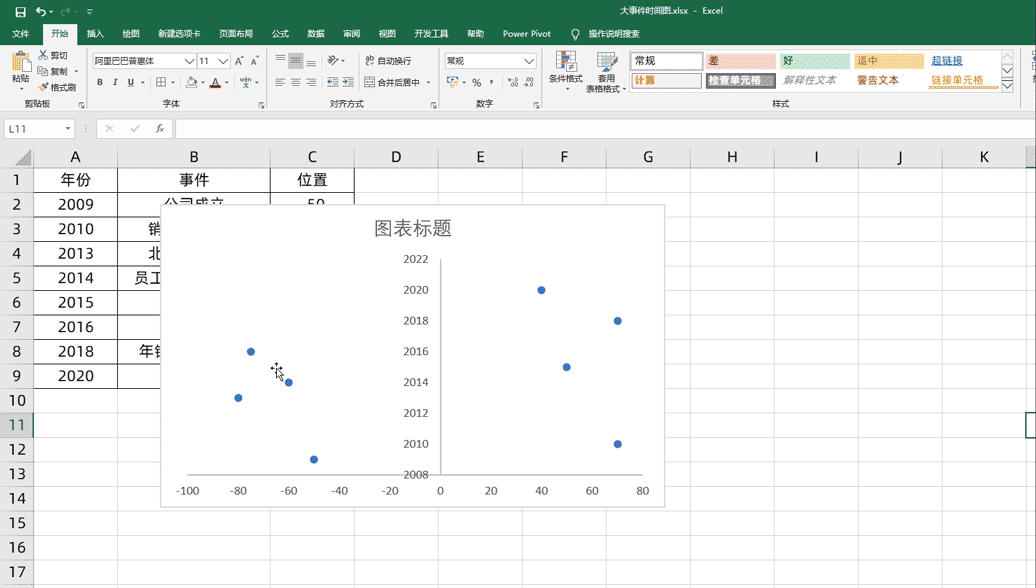
Task: Click the increase decimal icon
Action: 513,82
